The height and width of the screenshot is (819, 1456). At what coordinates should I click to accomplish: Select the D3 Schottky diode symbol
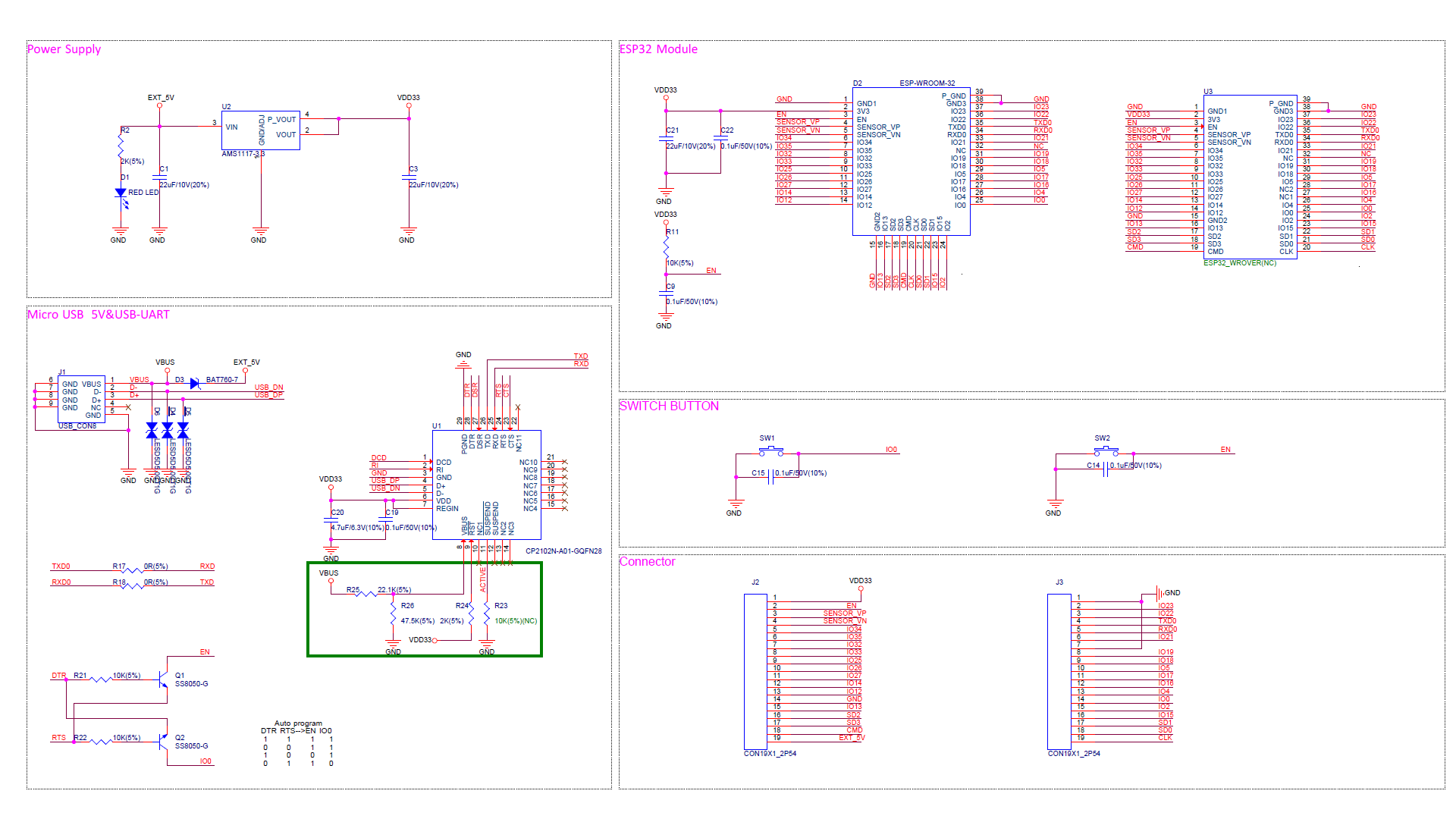[195, 384]
